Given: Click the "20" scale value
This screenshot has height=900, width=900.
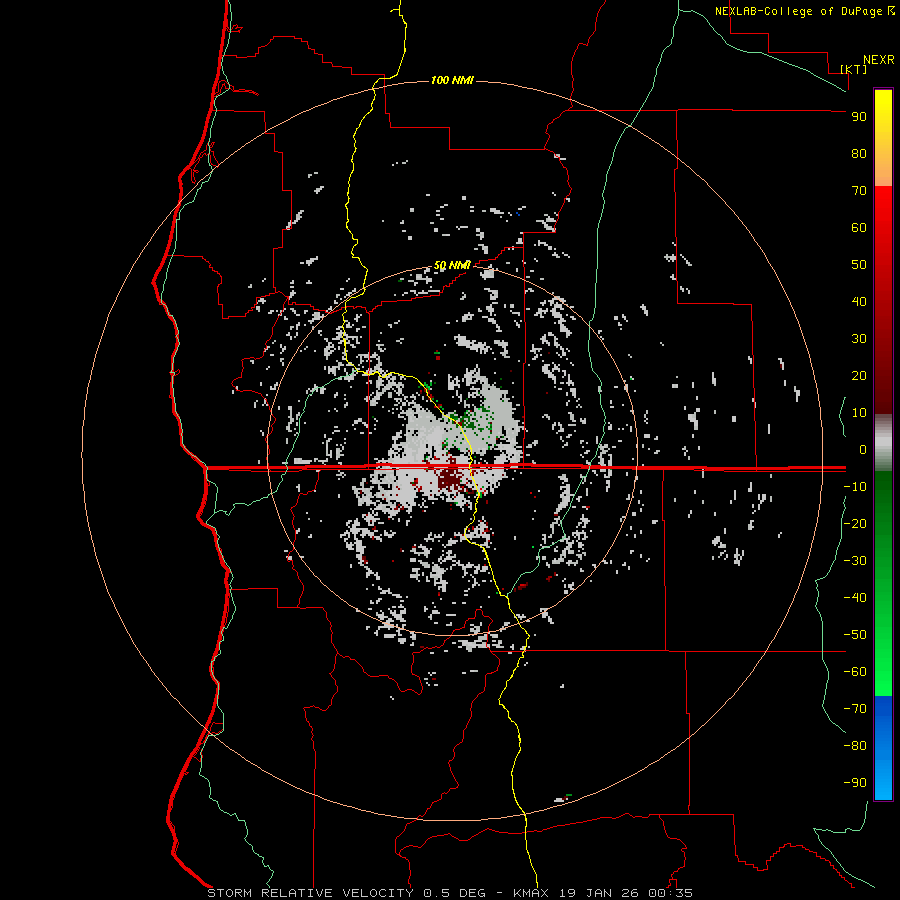Looking at the screenshot, I should tap(859, 375).
